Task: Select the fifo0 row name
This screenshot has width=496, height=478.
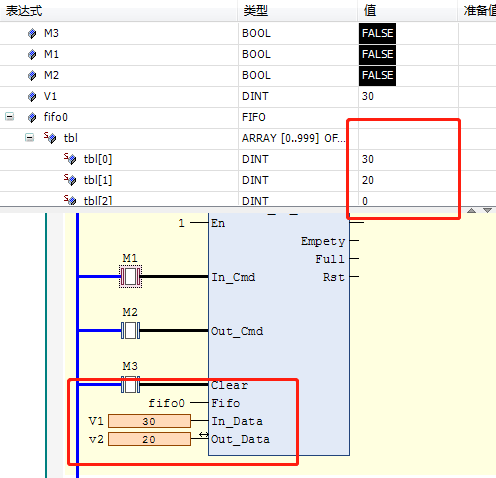Action: [x=56, y=117]
